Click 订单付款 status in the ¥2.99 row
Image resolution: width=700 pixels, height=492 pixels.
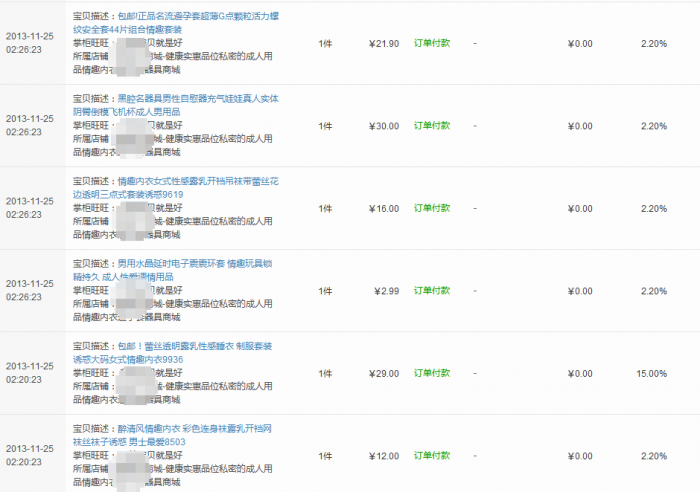coord(432,291)
